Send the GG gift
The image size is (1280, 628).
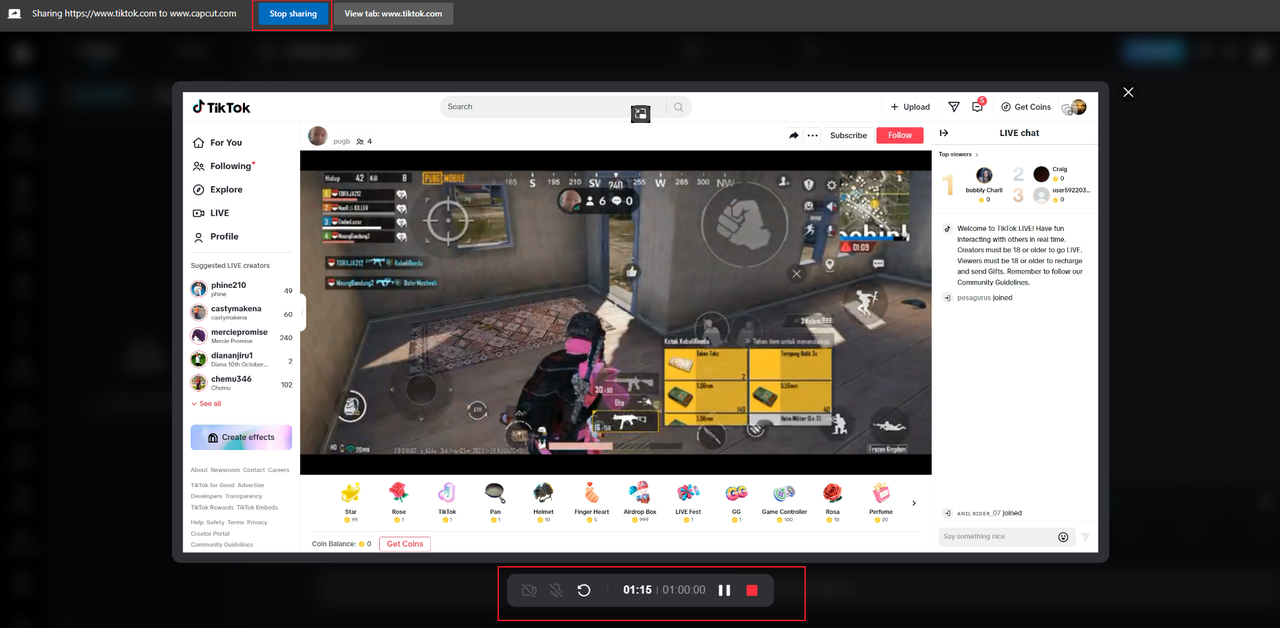(736, 502)
